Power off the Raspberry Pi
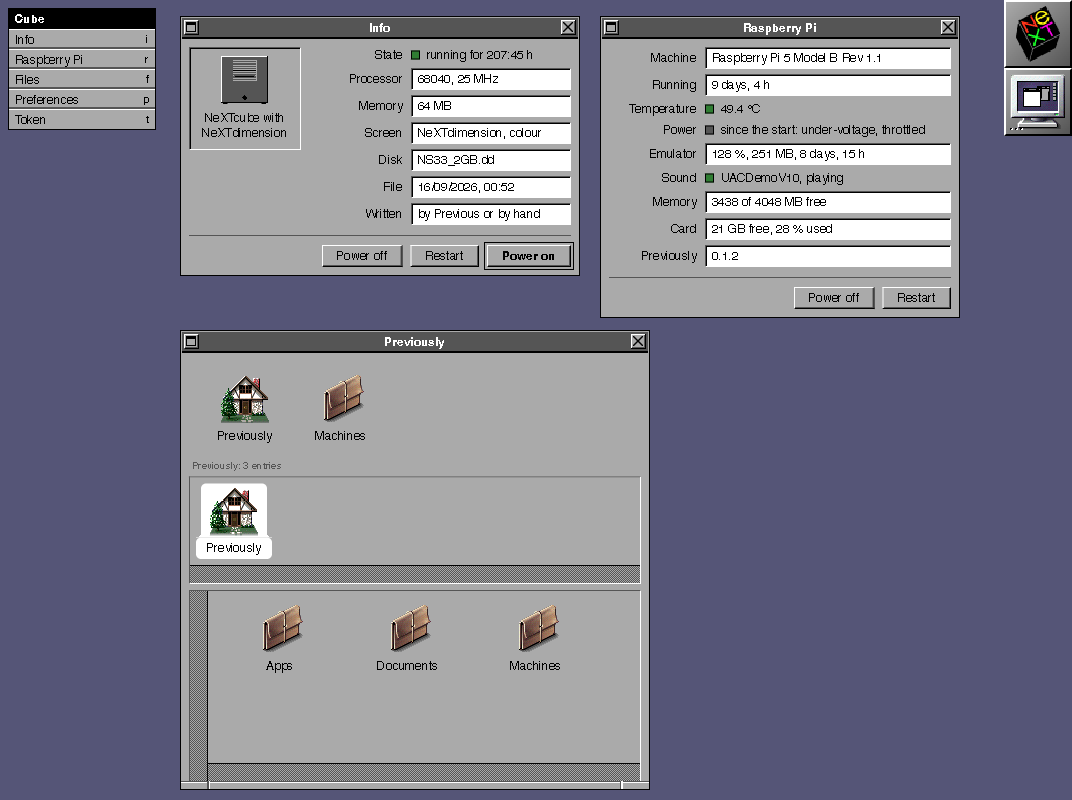1072x800 pixels. coord(834,297)
